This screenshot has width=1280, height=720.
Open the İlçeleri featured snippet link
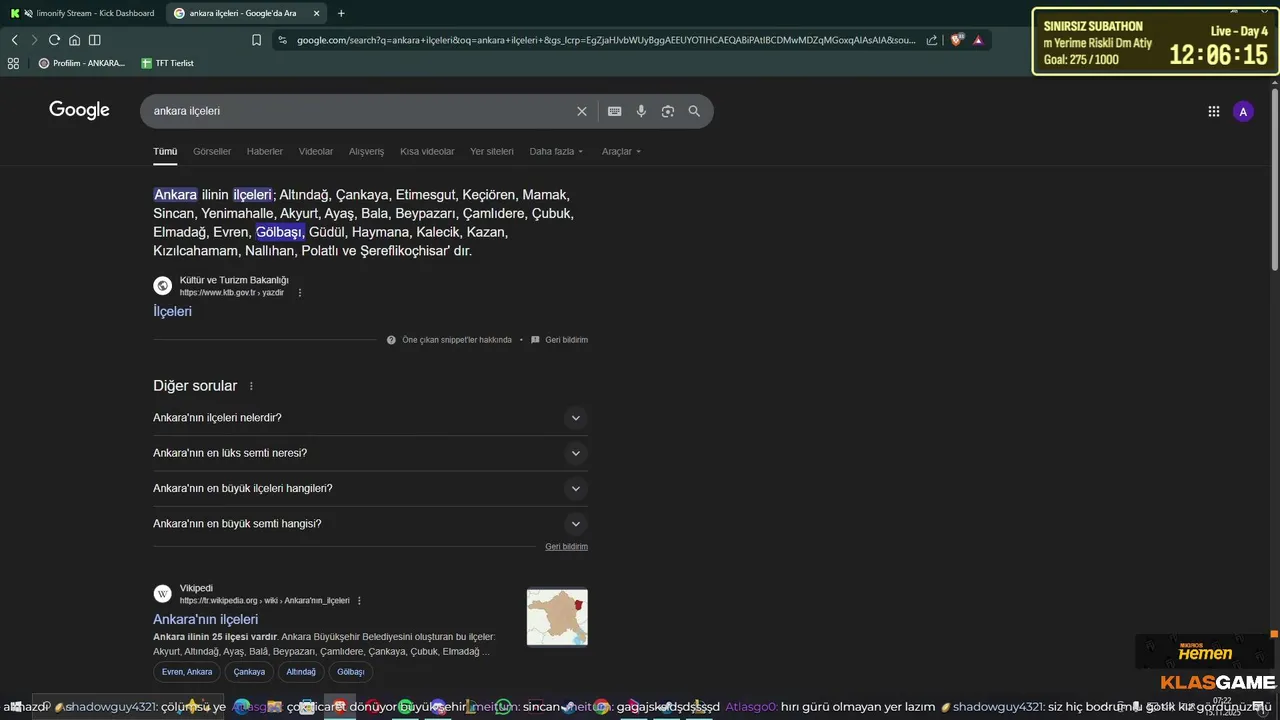click(172, 311)
